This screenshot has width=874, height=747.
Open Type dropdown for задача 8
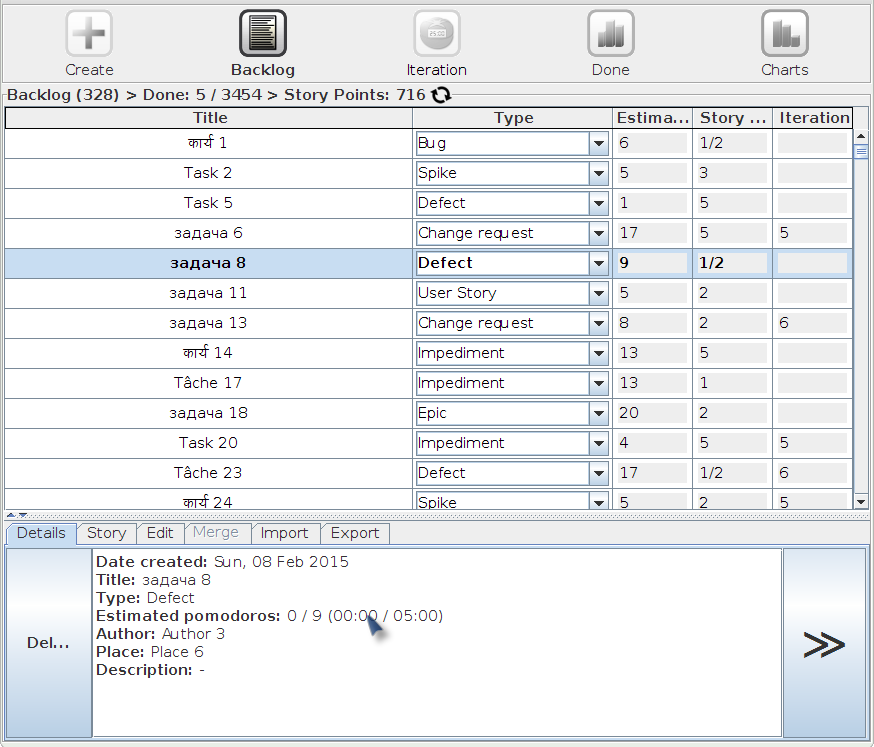[x=599, y=263]
